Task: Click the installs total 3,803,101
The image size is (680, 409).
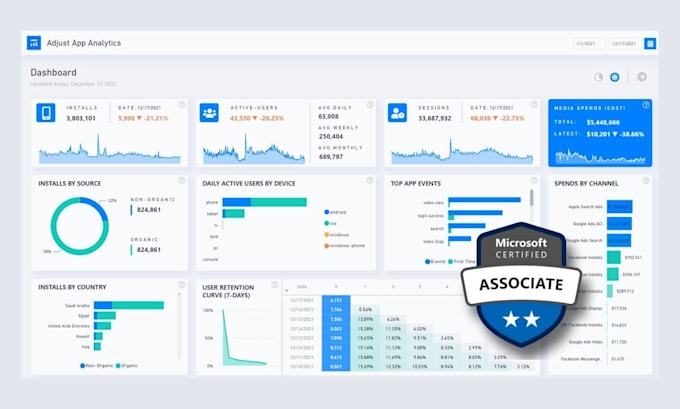Action: pyautogui.click(x=81, y=118)
